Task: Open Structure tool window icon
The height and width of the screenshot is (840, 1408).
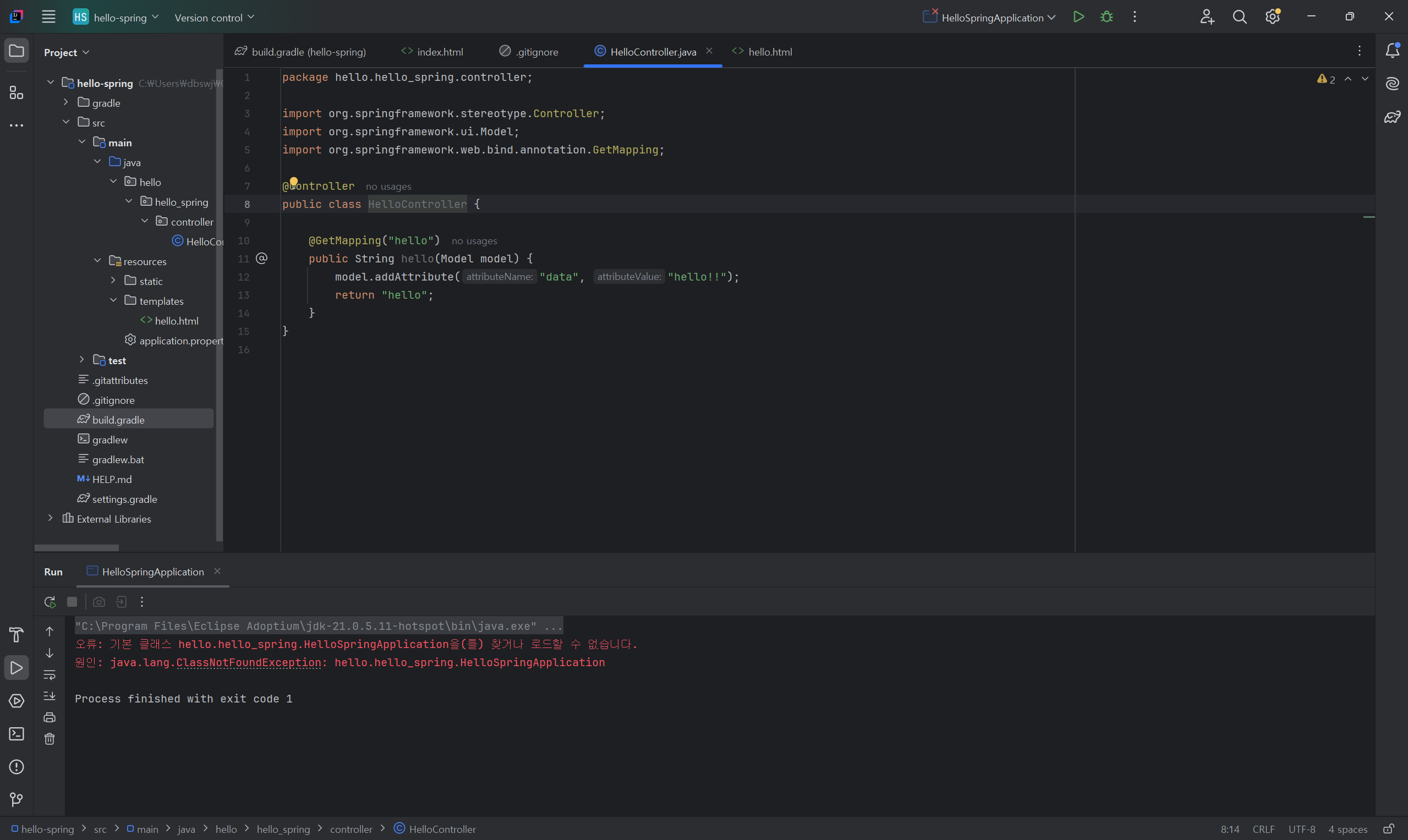Action: 17,92
